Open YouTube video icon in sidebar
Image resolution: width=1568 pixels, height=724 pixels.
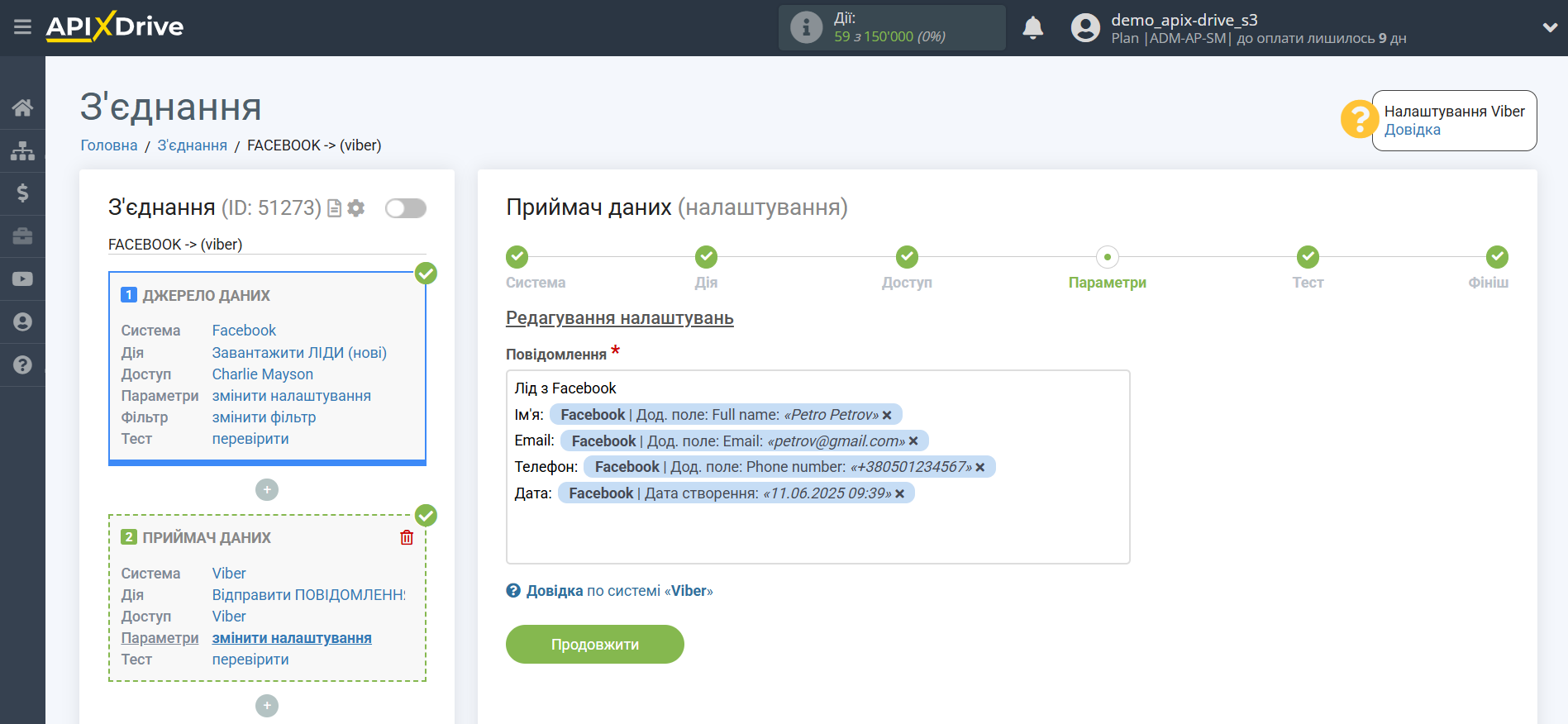click(x=22, y=279)
